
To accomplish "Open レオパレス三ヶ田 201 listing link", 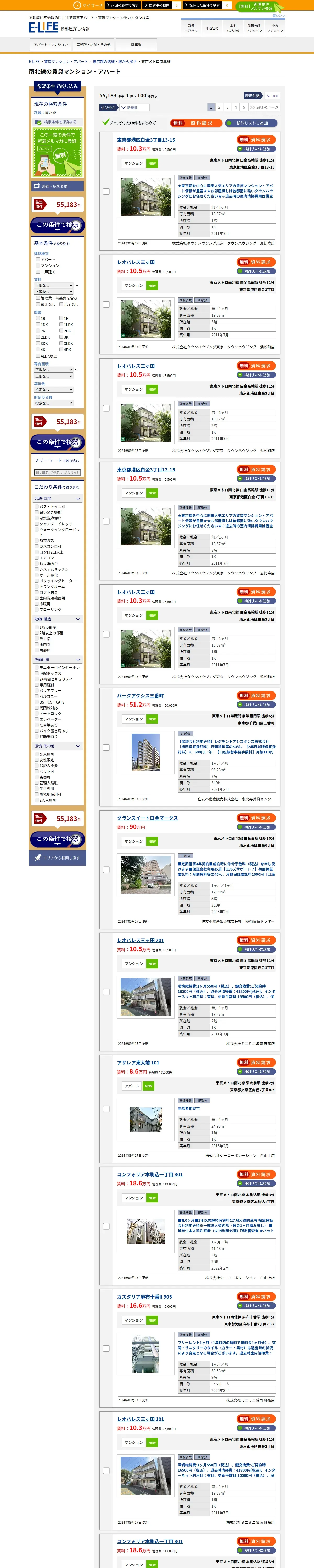I will coord(140,941).
